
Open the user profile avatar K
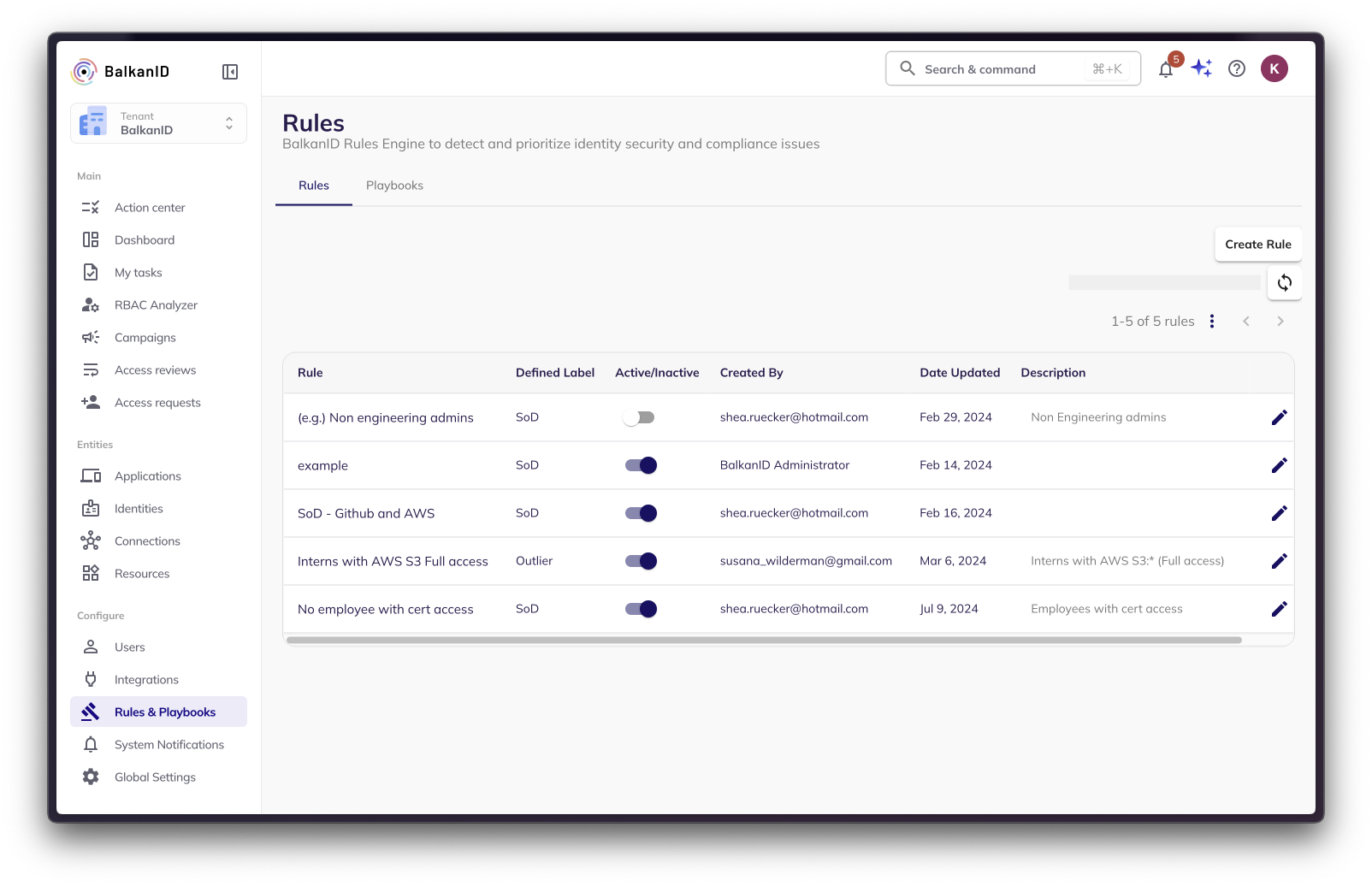[x=1274, y=68]
